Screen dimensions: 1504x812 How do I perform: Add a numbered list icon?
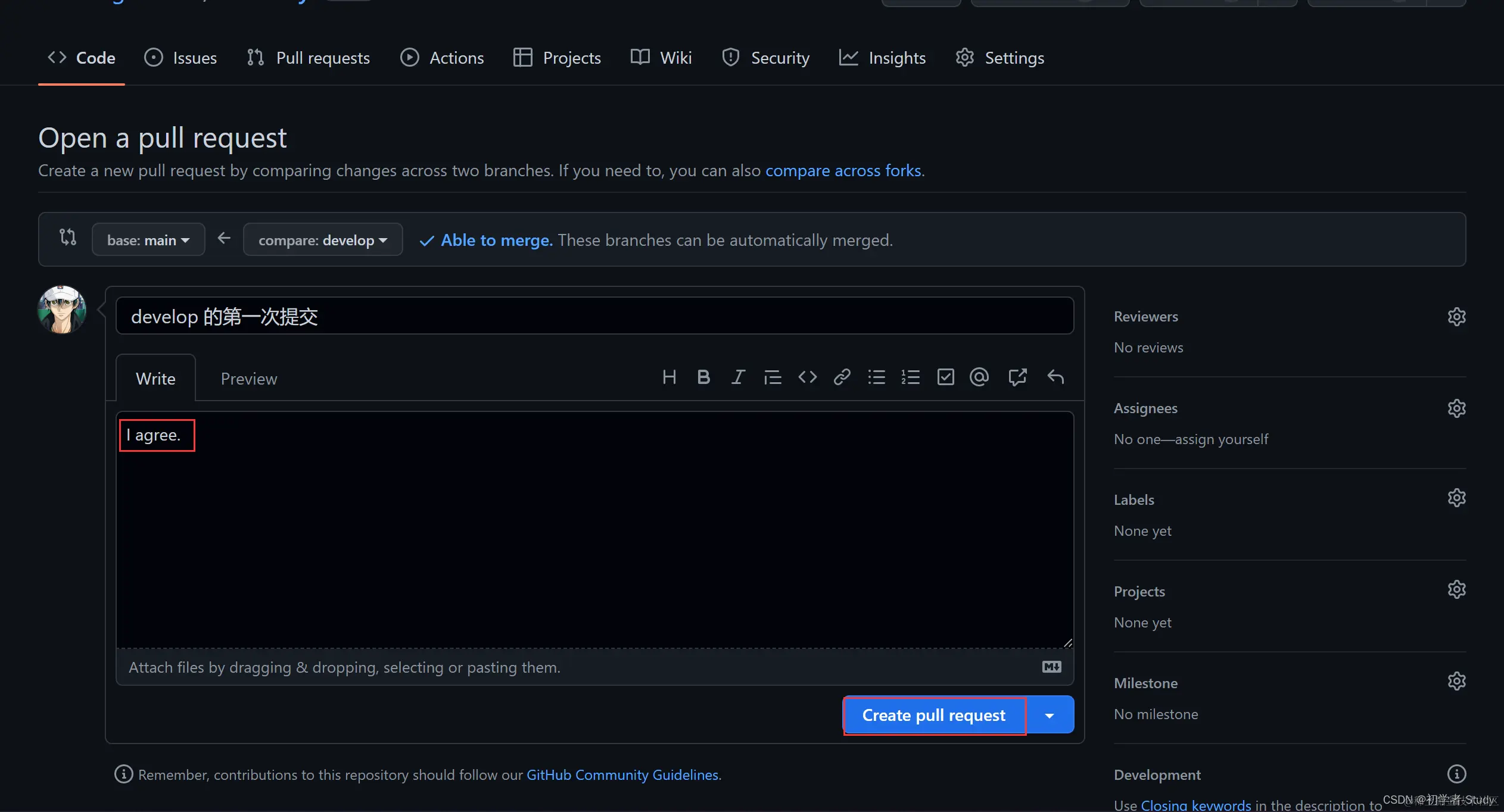(x=910, y=377)
